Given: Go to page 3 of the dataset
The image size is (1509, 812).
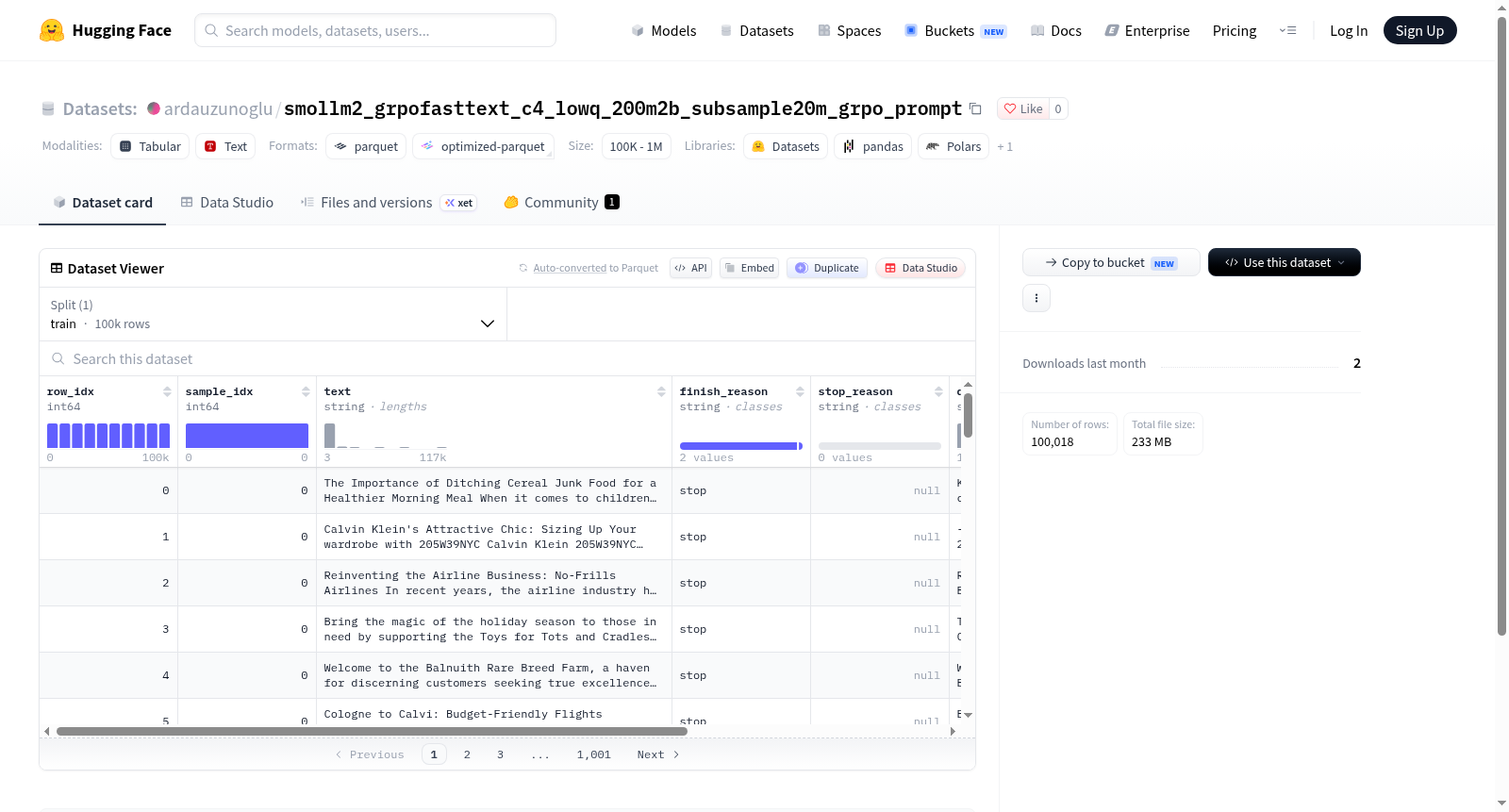Looking at the screenshot, I should (x=500, y=754).
